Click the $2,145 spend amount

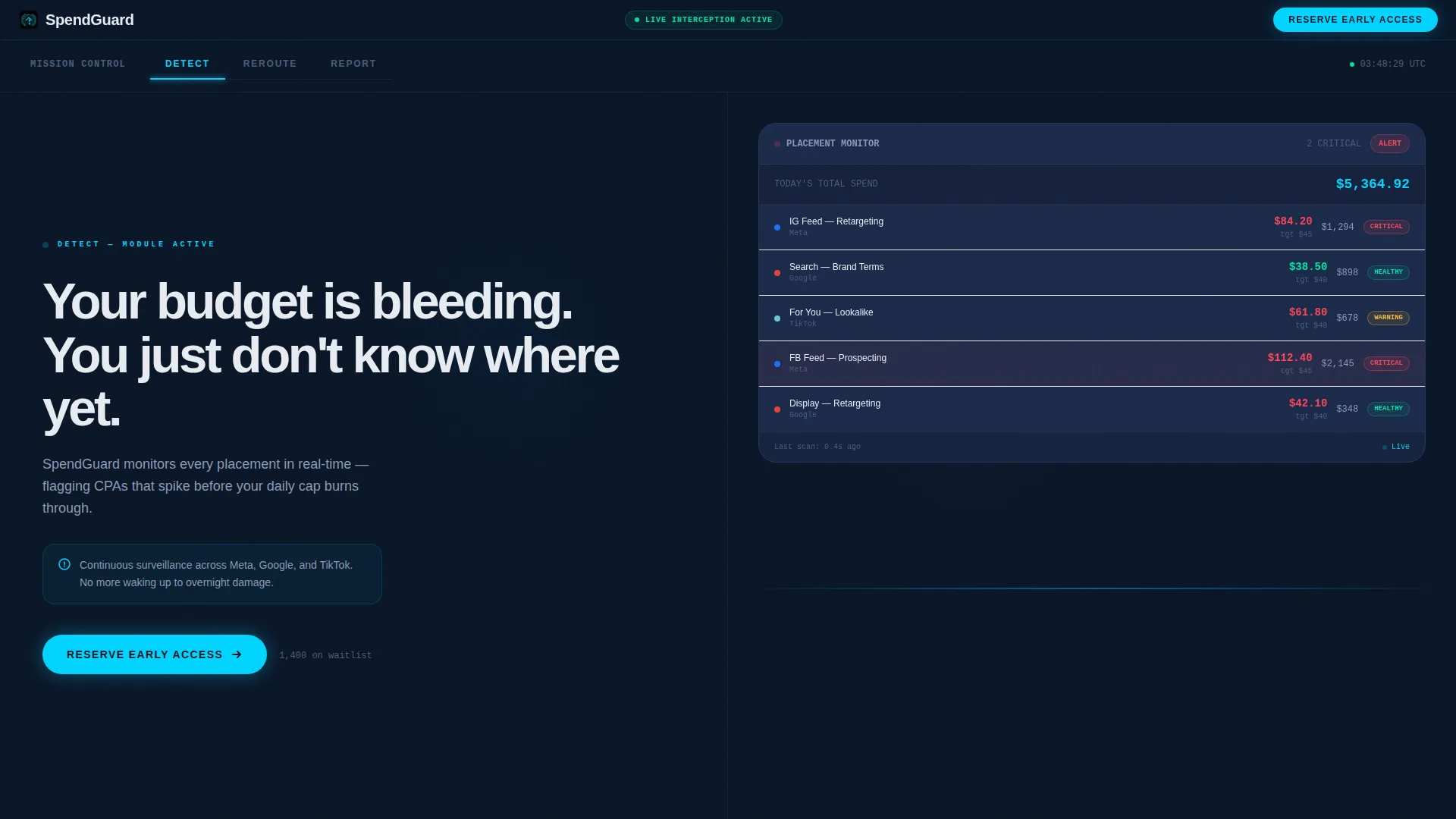point(1338,363)
